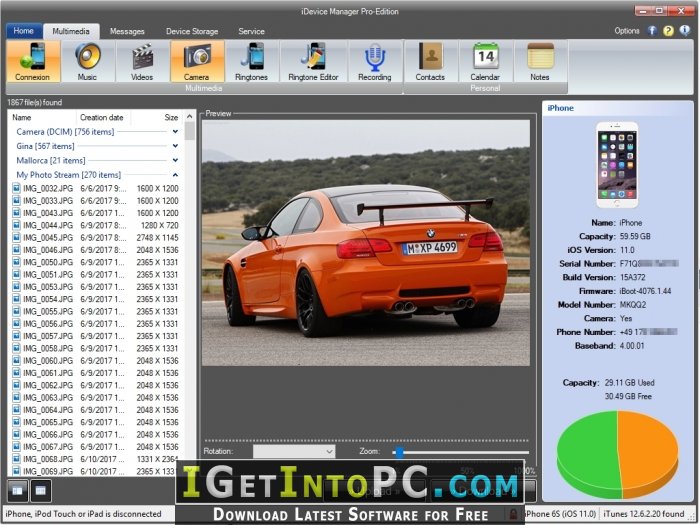Select file IMG_0051.JPG
Image resolution: width=700 pixels, height=525 pixels.
click(96, 275)
